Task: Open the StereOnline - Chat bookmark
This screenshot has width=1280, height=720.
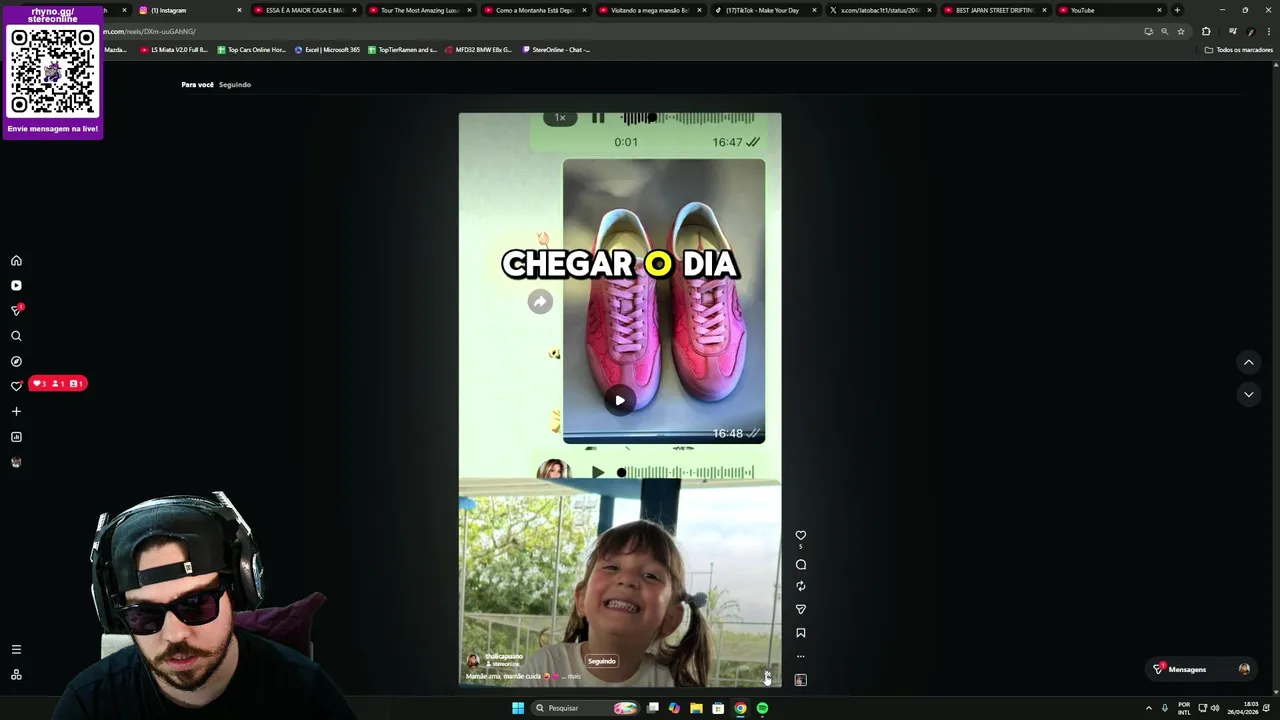Action: [557, 49]
